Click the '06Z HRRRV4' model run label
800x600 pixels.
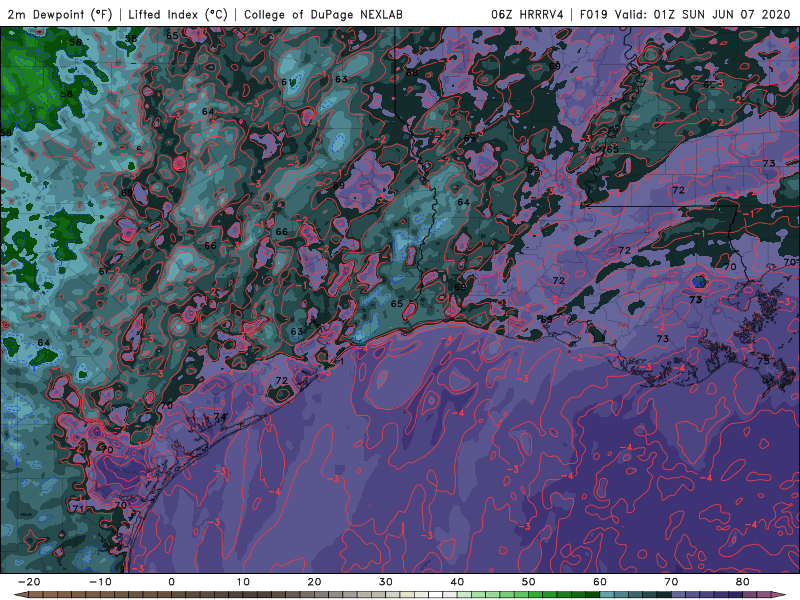point(528,14)
